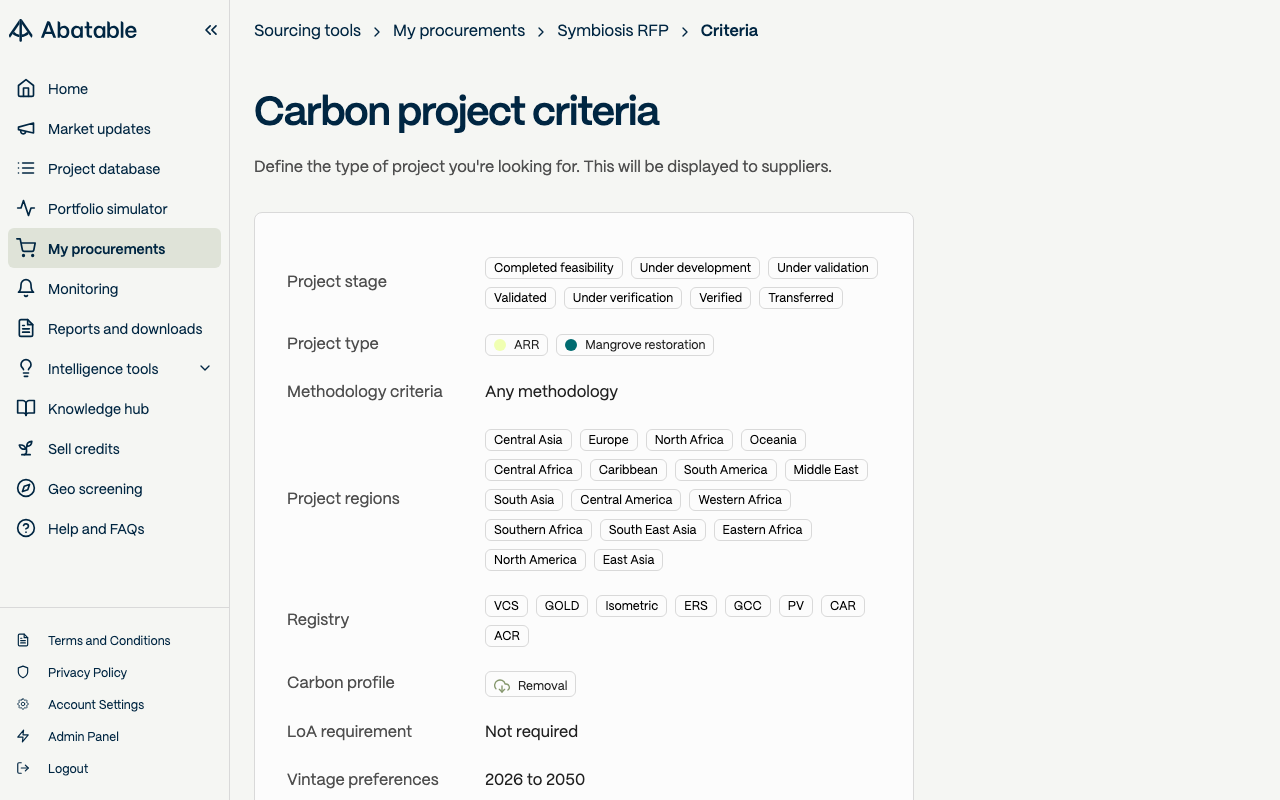Viewport: 1280px width, 800px height.
Task: Open Reports and downloads page
Action: click(125, 329)
